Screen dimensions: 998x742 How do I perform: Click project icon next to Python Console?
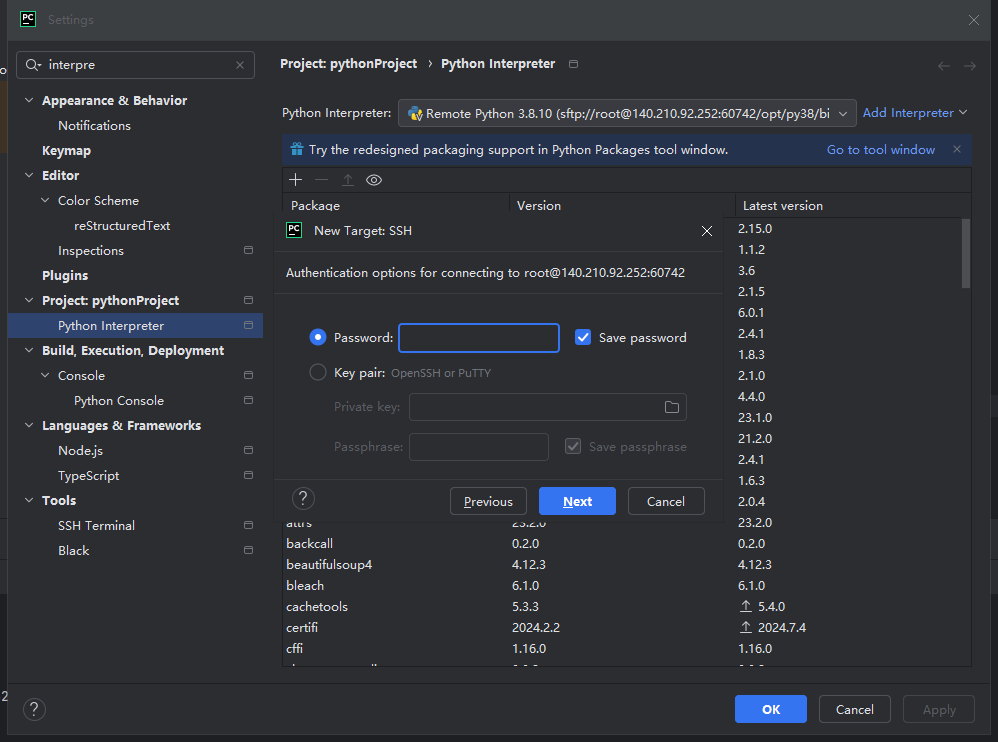tap(248, 400)
